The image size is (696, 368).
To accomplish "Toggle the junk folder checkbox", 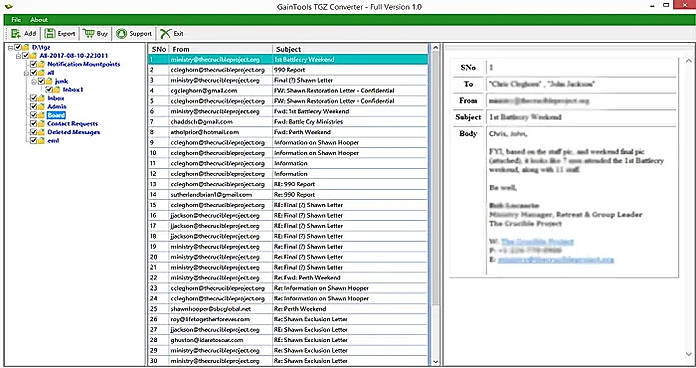I will click(41, 81).
